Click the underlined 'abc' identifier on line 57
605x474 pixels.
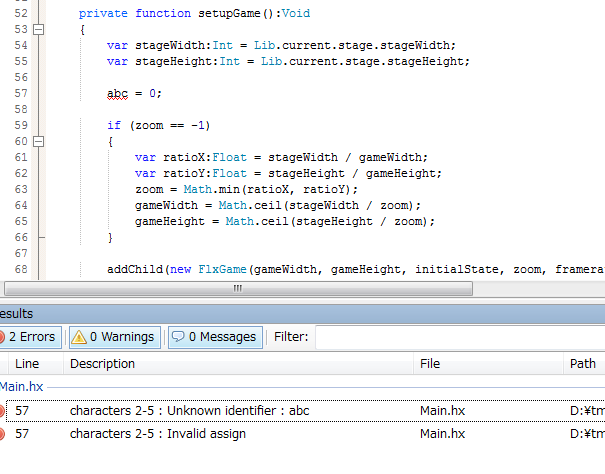117,93
